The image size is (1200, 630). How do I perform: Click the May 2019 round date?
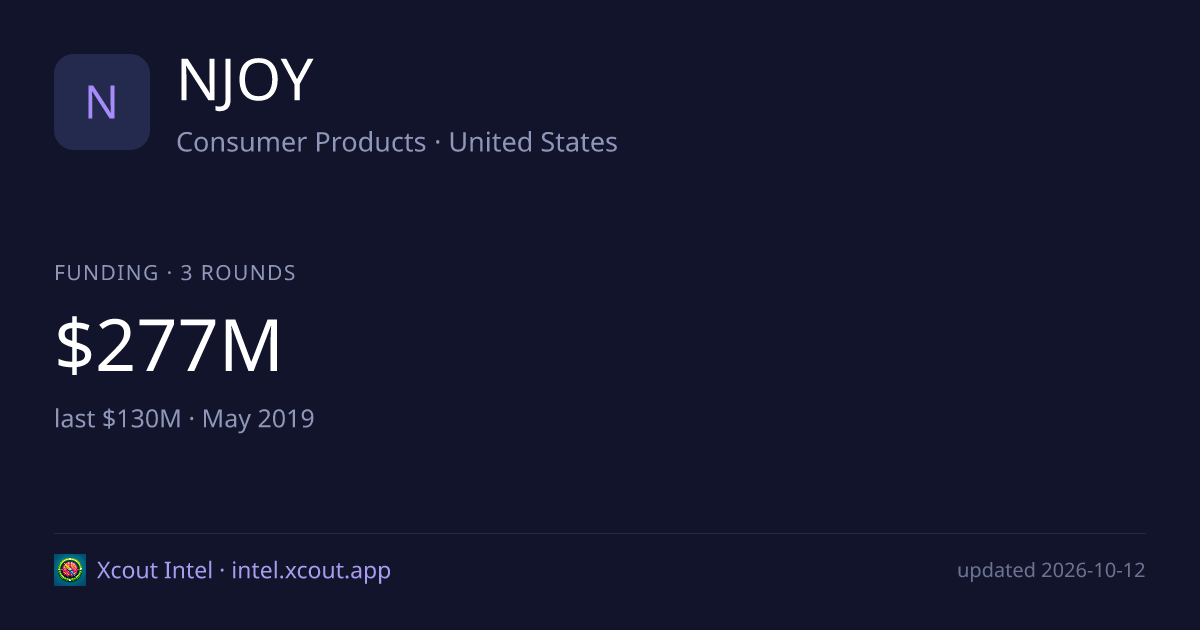coord(258,418)
